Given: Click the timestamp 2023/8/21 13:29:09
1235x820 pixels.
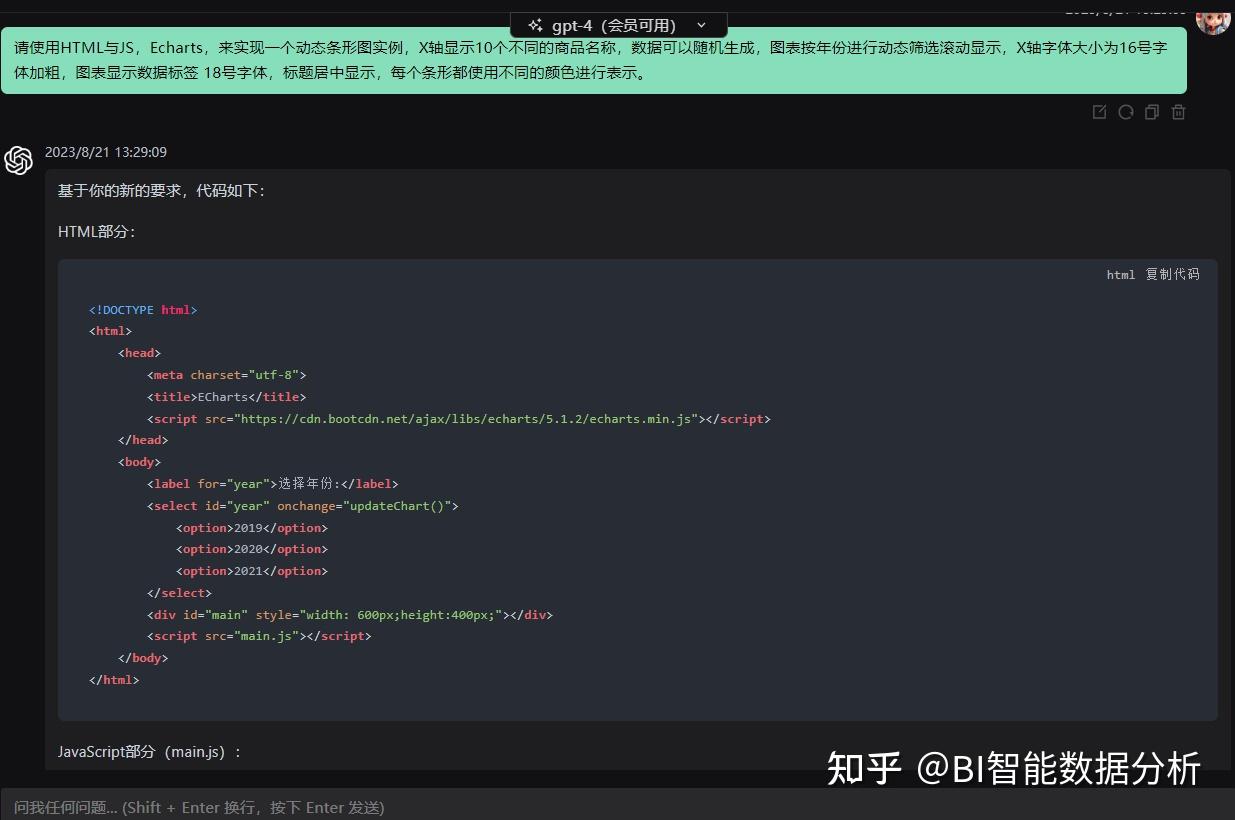Looking at the screenshot, I should point(105,152).
